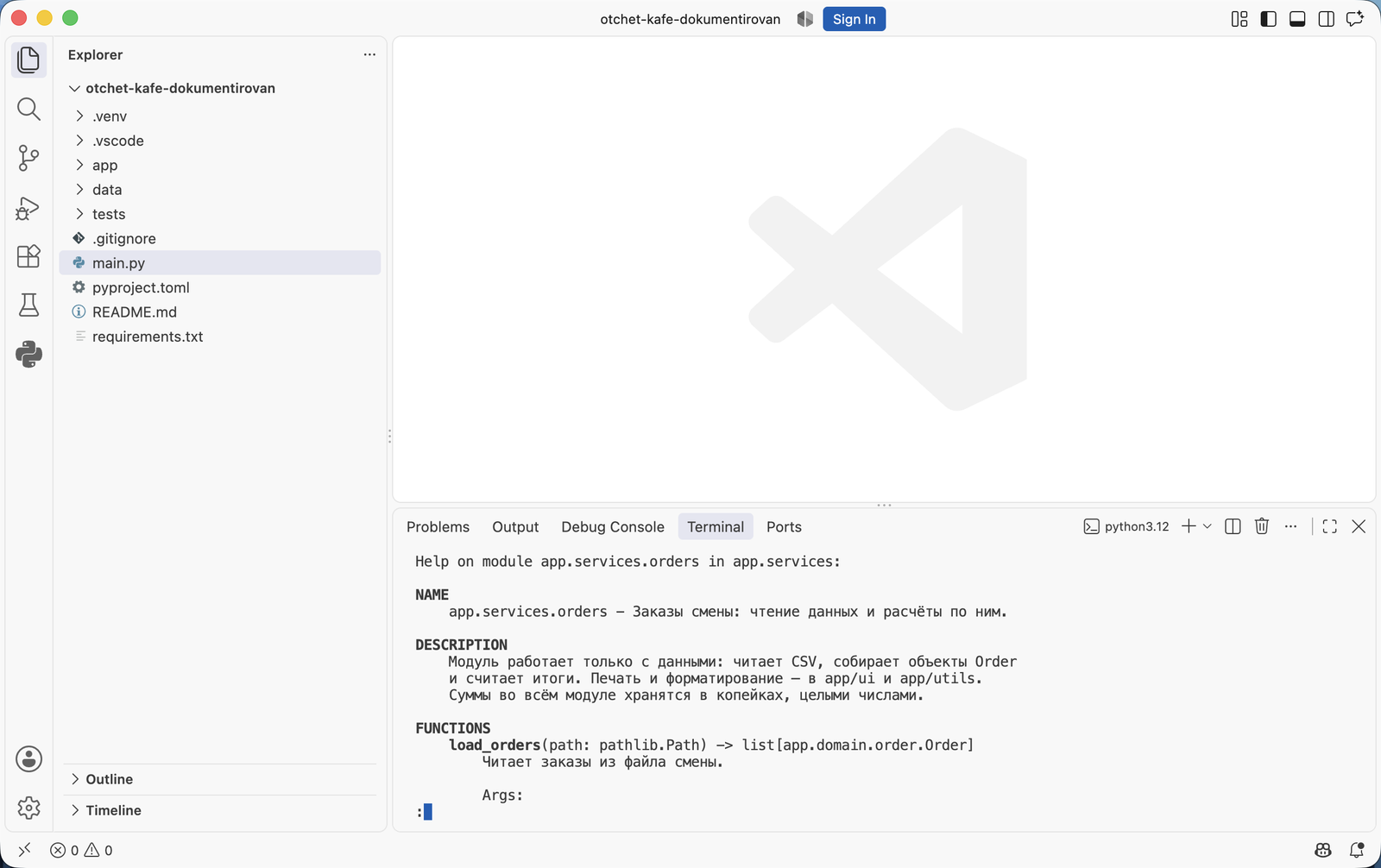Open Run and Debug view
Image resolution: width=1381 pixels, height=868 pixels.
coord(28,208)
